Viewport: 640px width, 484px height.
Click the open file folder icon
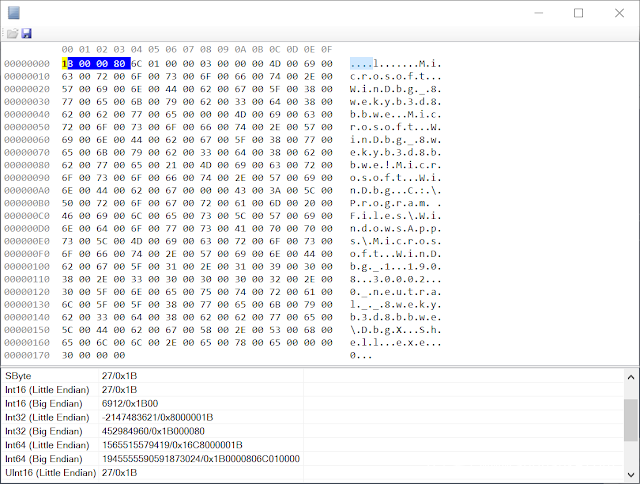(x=12, y=33)
